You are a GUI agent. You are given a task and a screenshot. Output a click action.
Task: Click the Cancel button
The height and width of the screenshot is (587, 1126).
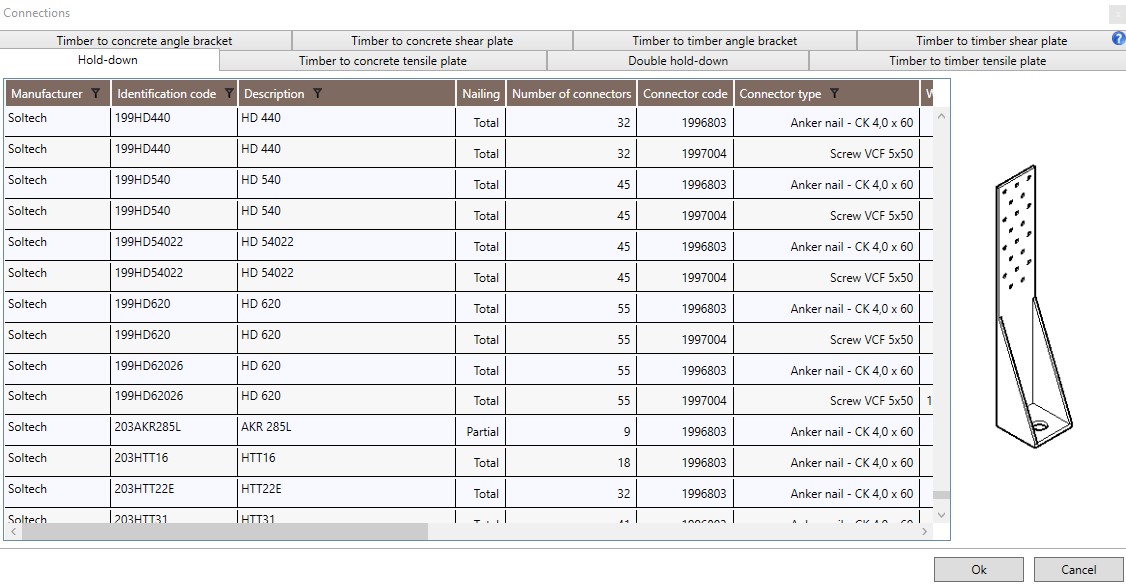click(1079, 570)
